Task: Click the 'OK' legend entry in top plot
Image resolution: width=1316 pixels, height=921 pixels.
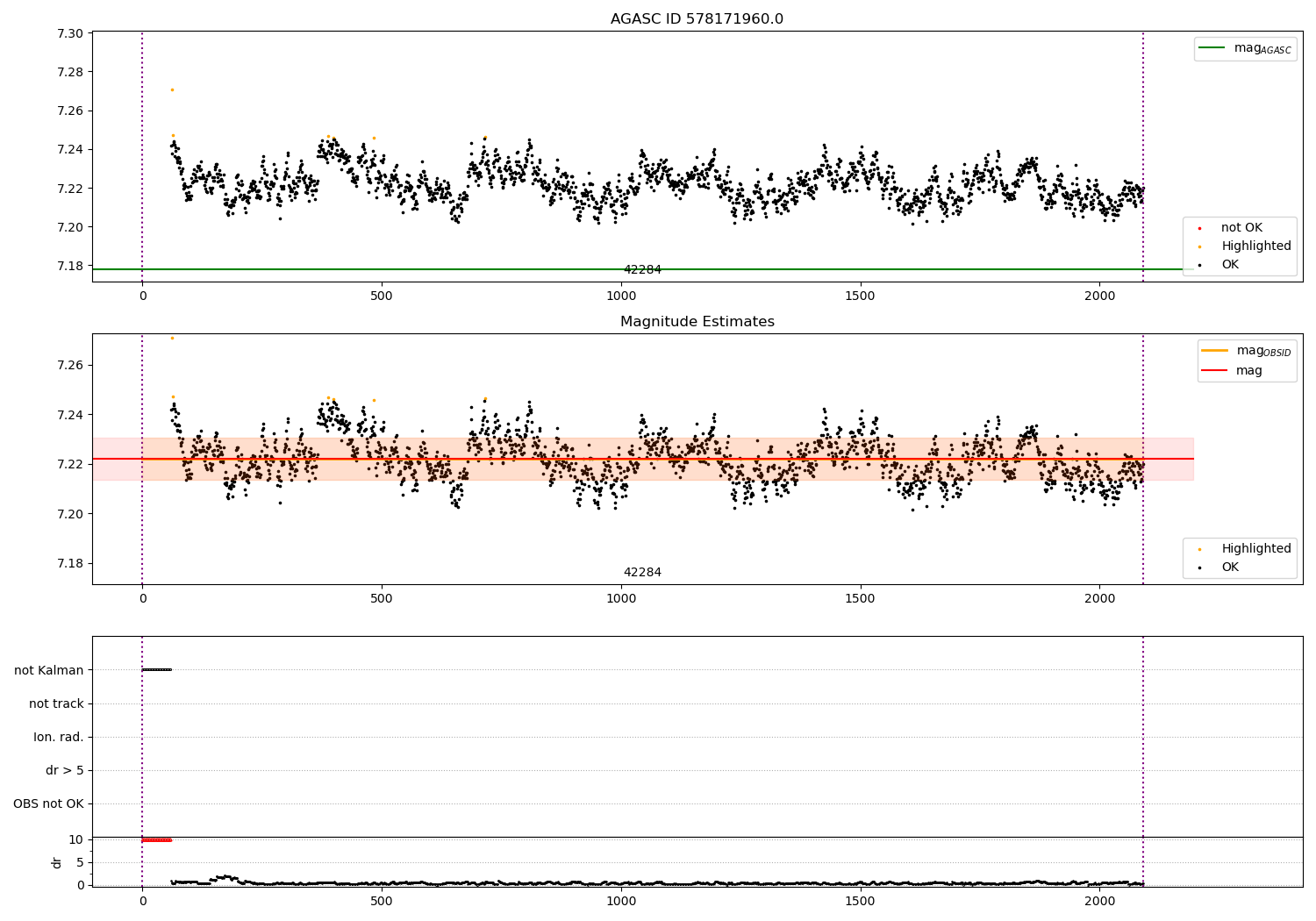Action: [x=1218, y=265]
